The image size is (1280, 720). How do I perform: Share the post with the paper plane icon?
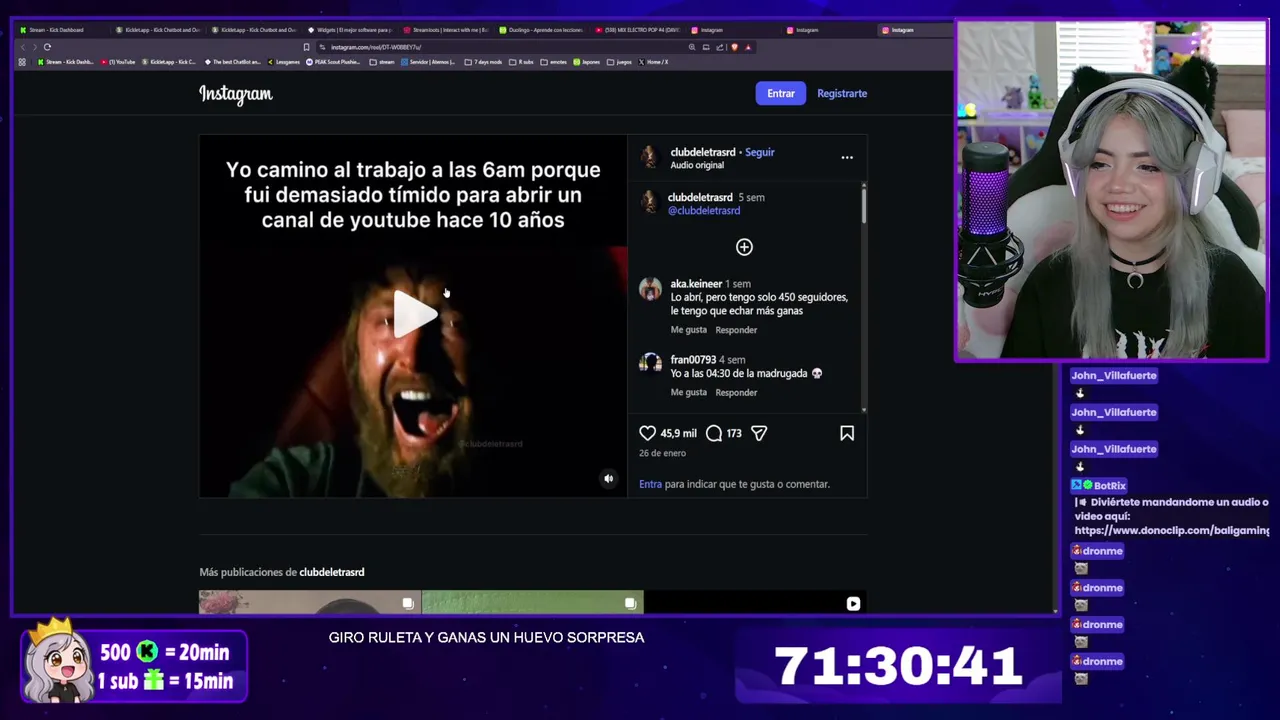pyautogui.click(x=759, y=433)
